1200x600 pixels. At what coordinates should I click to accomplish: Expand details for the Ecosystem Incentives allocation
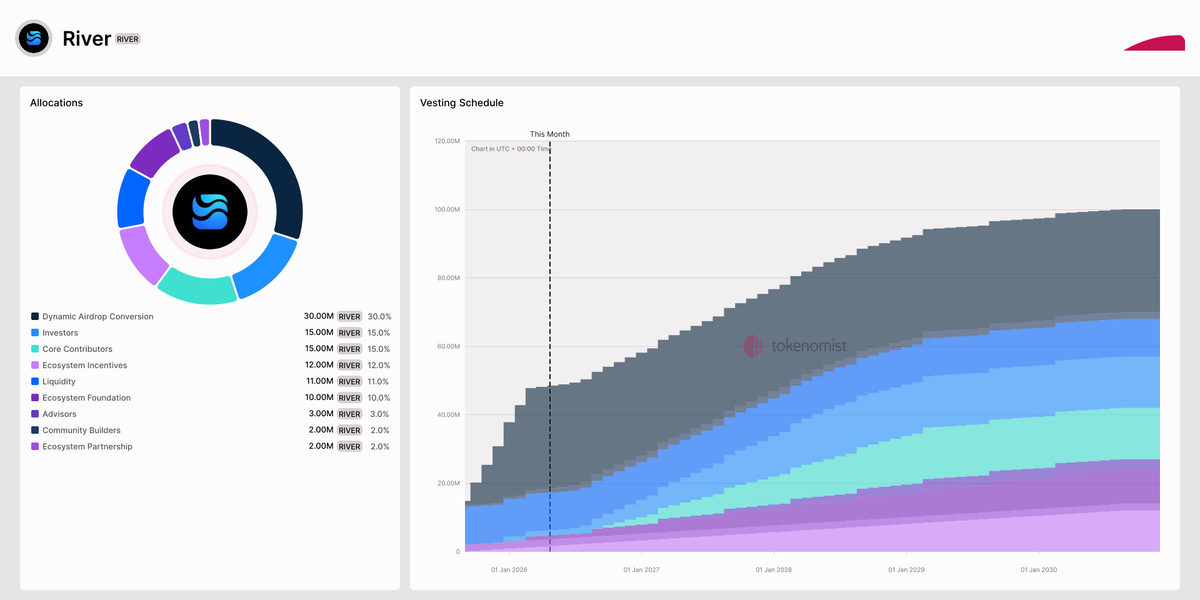84,364
